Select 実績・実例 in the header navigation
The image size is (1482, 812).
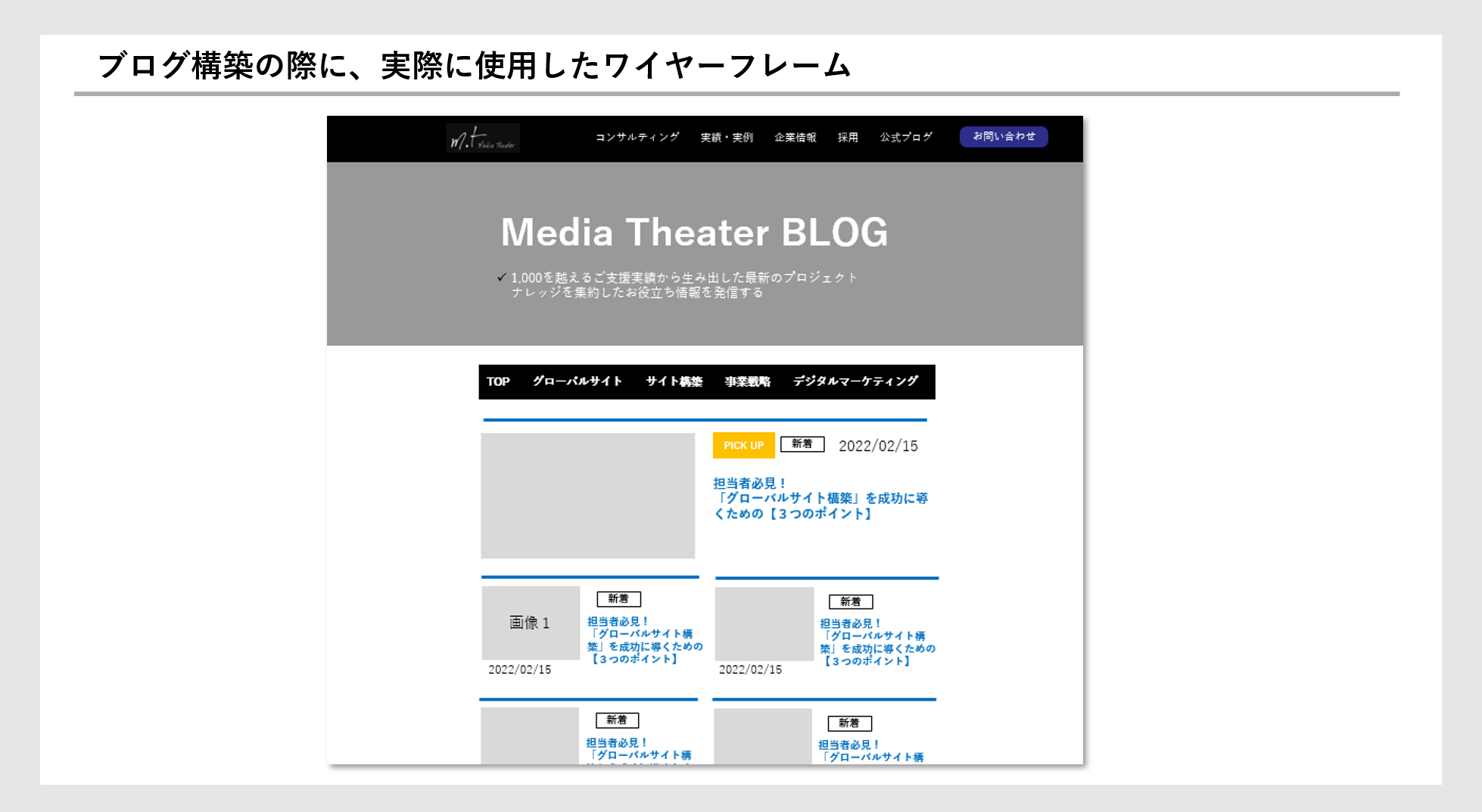coord(725,137)
